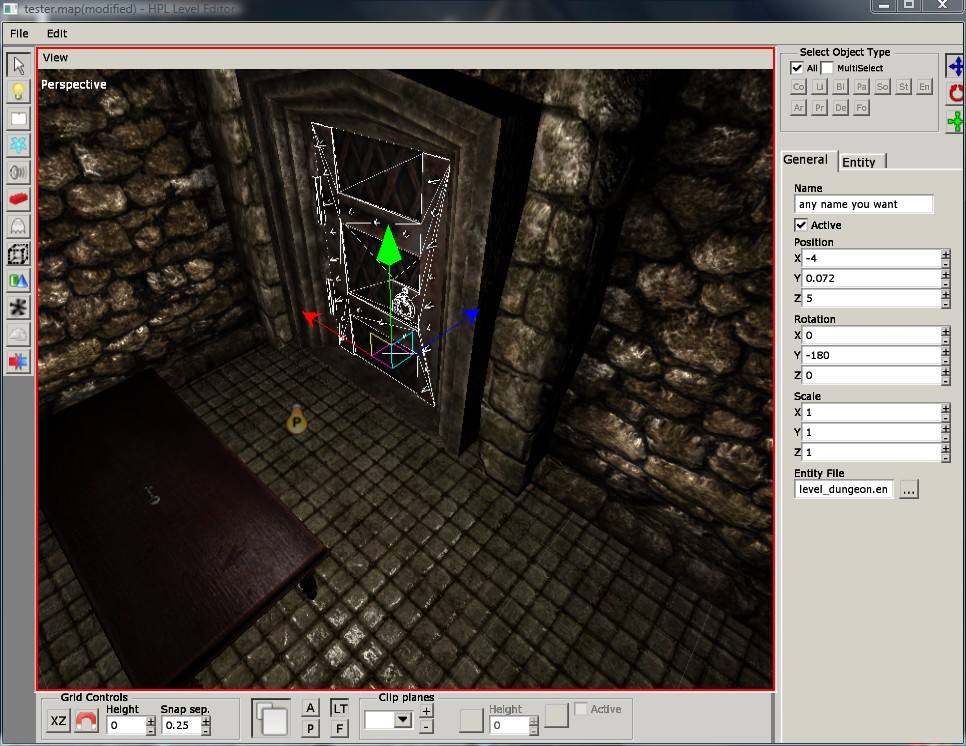Choose the dashed box Areas tool
The height and width of the screenshot is (746, 966).
18,253
